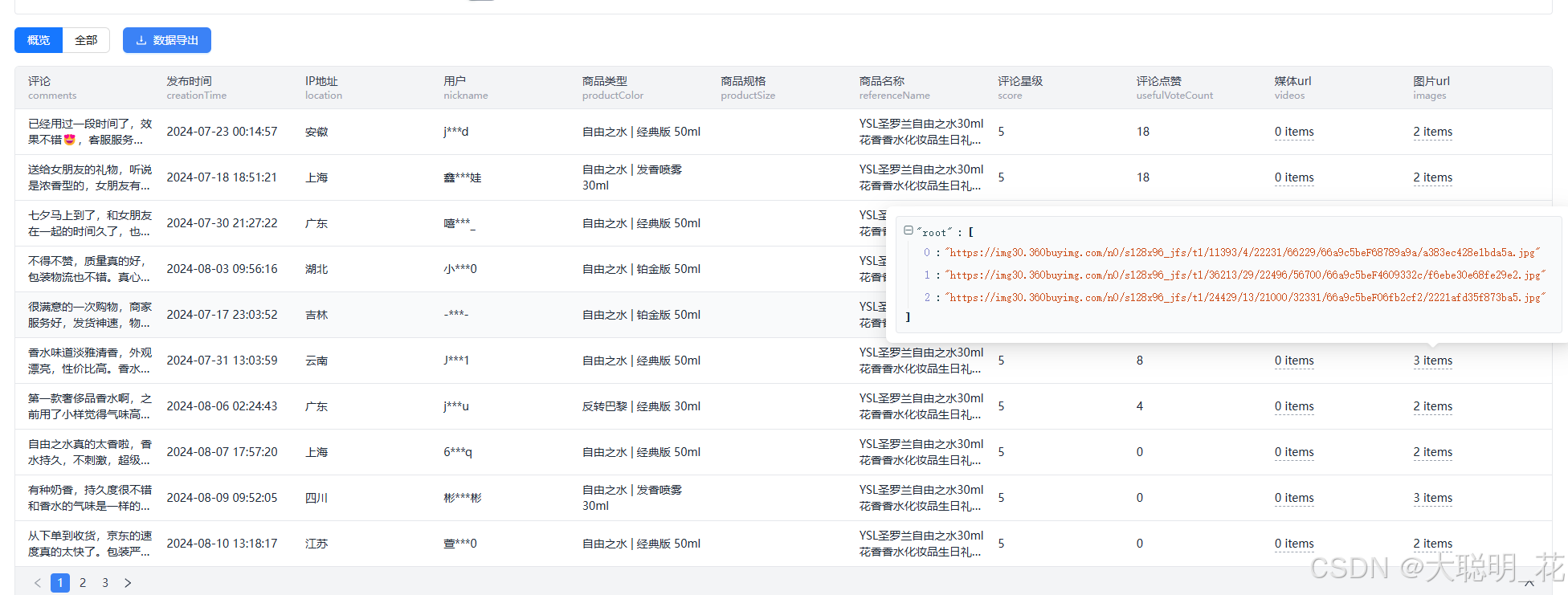Select timestamp 2024-07-18 18:51:21
This screenshot has width=1568, height=595.
222,177
